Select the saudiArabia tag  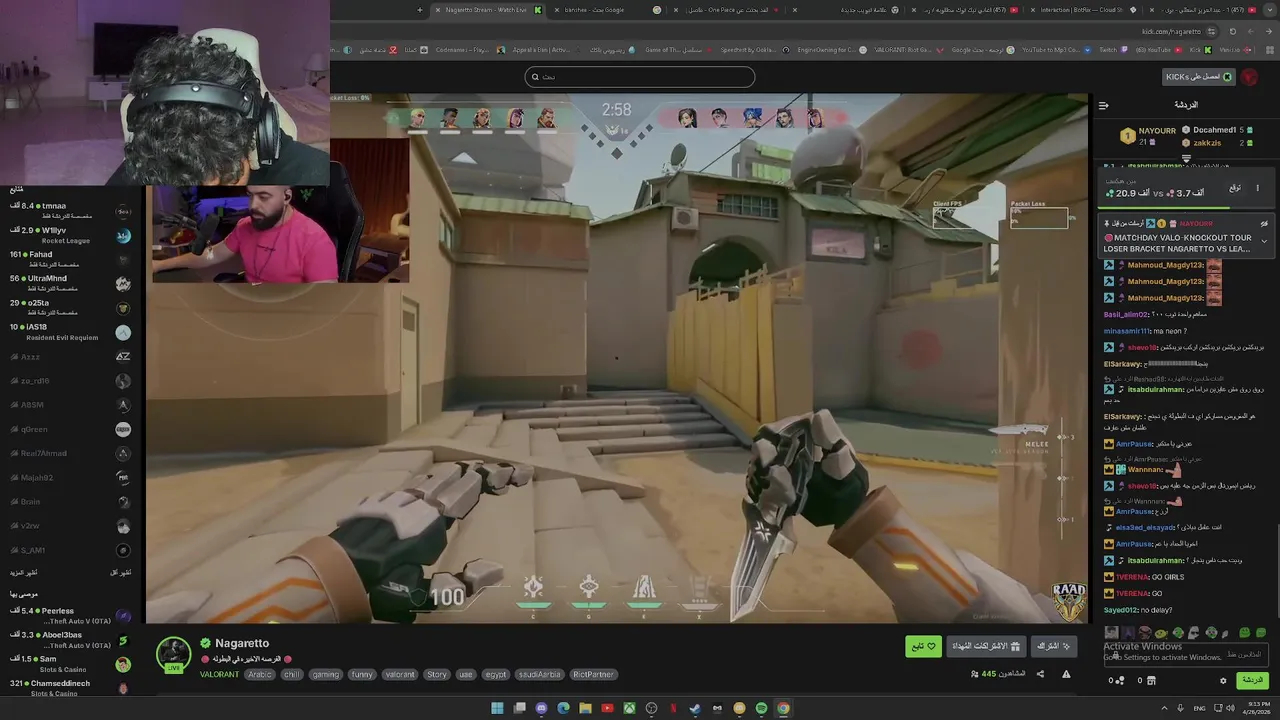[540, 674]
